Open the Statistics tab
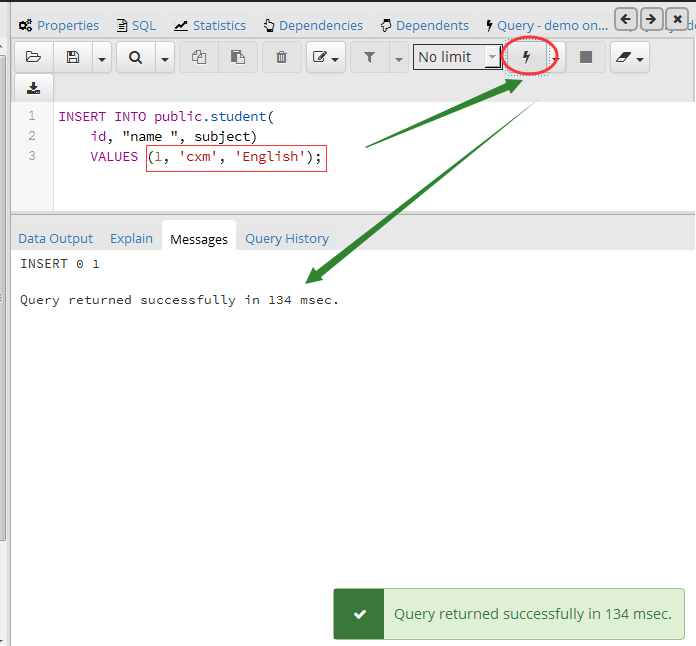This screenshot has width=696, height=646. (x=210, y=25)
